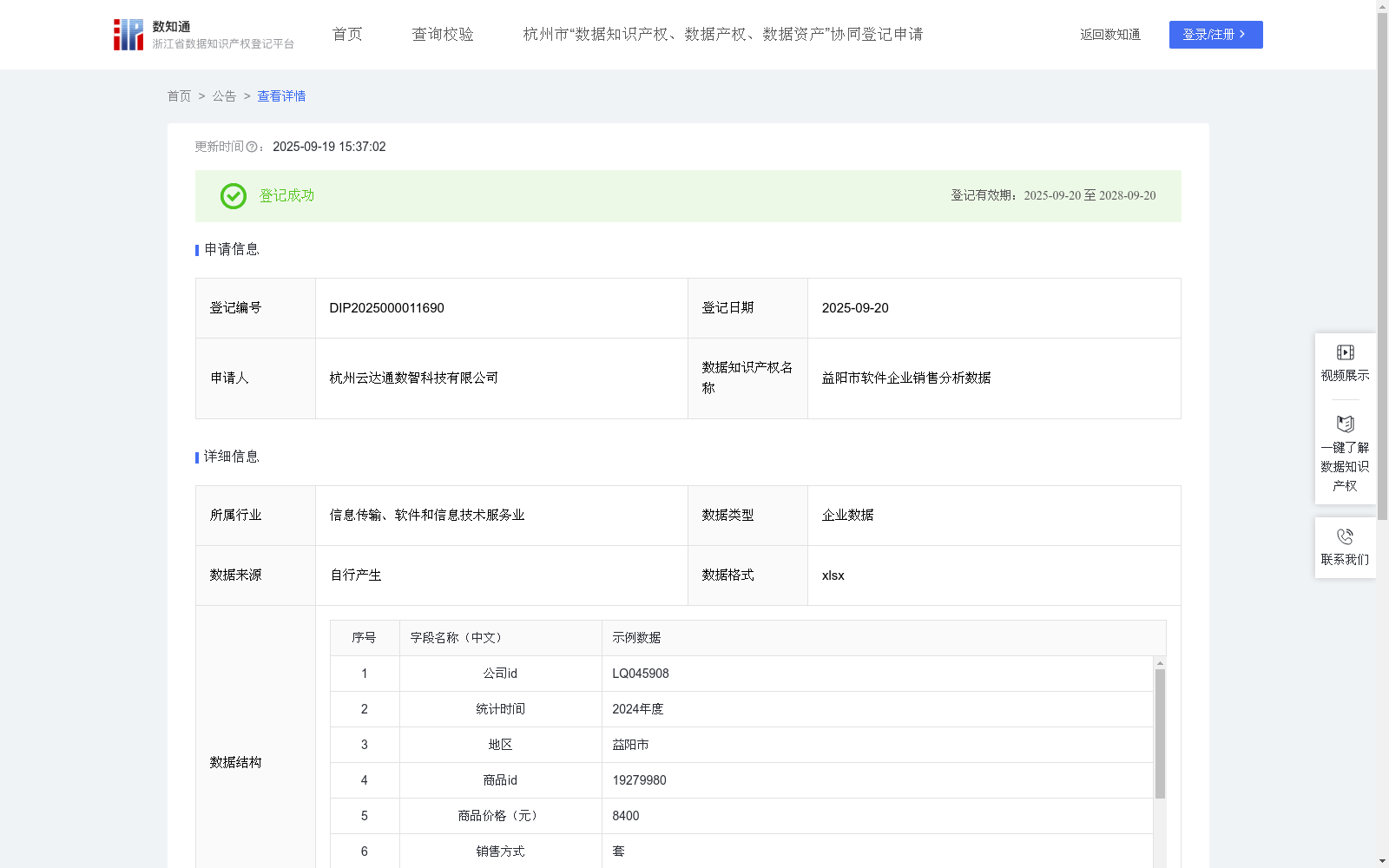
Task: Click the 登录/注册 button
Action: (1215, 35)
